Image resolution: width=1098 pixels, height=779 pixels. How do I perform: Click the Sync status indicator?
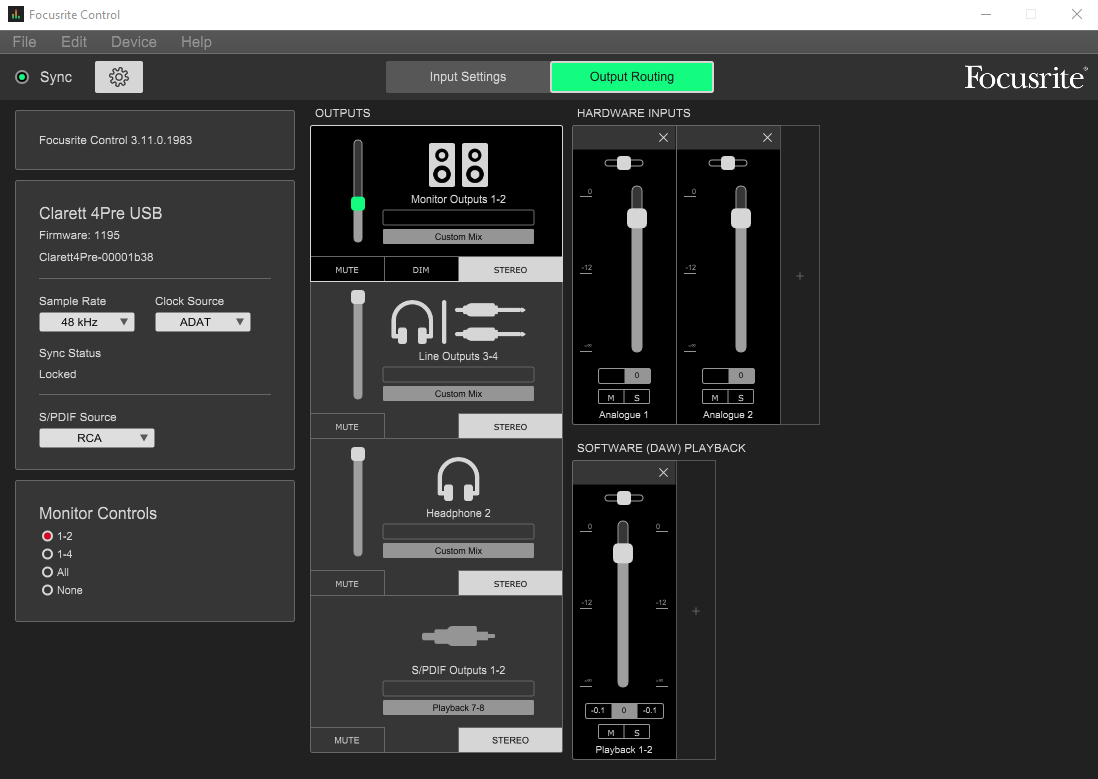[22, 77]
